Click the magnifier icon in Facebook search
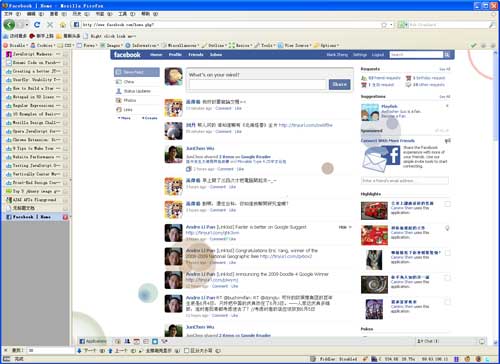Image resolution: width=500 pixels, height=364 pixels. (447, 54)
